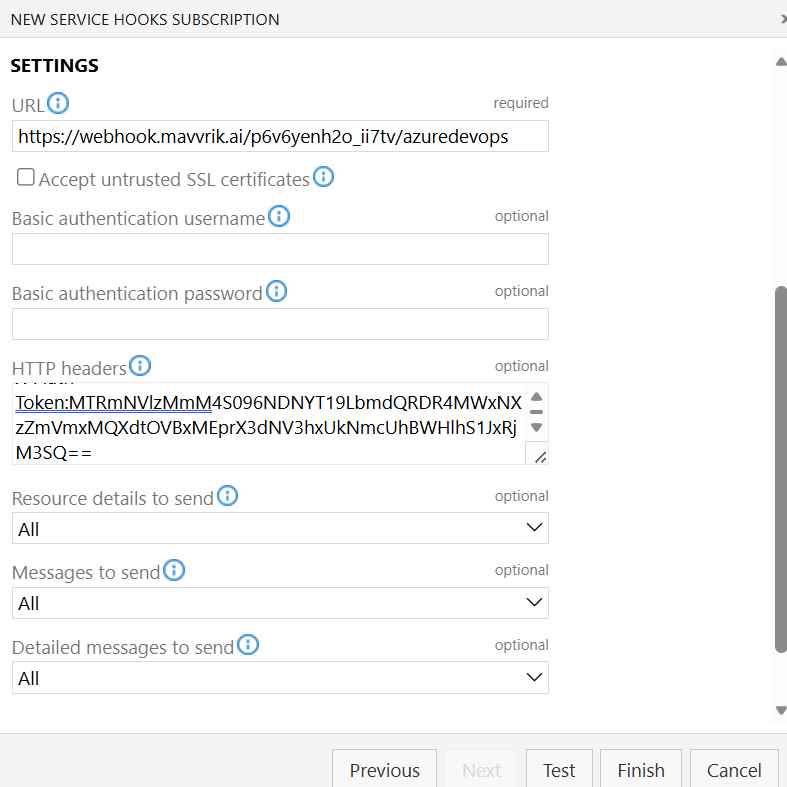The height and width of the screenshot is (787, 787).
Task: Click info icon beside Accept untrusted SSL certificates
Action: 323,178
